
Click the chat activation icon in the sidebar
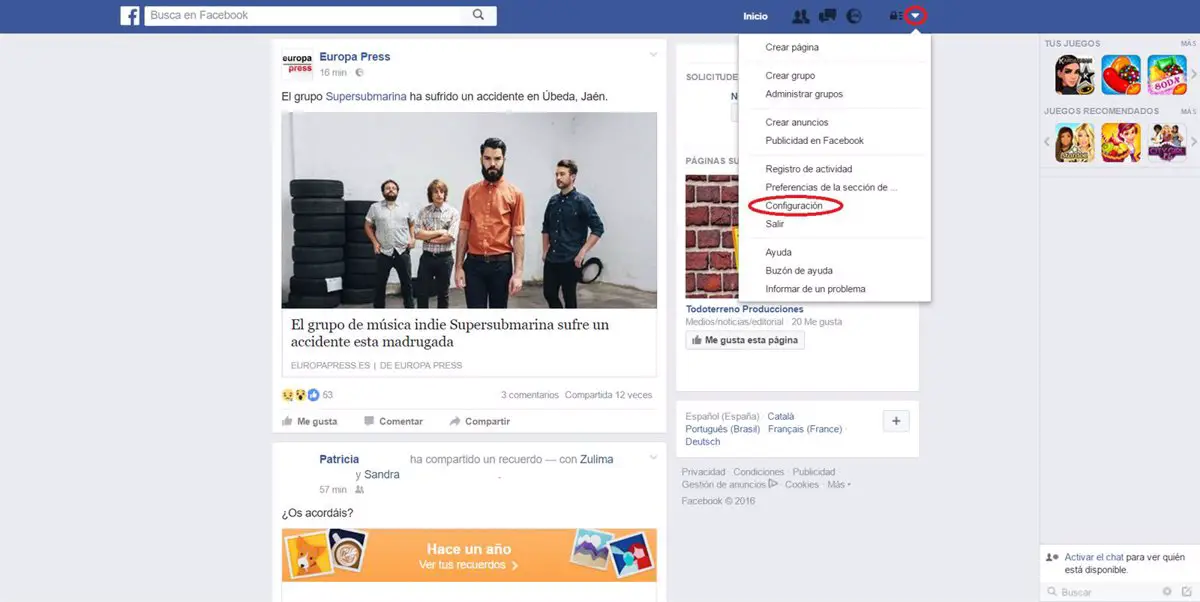[1051, 557]
